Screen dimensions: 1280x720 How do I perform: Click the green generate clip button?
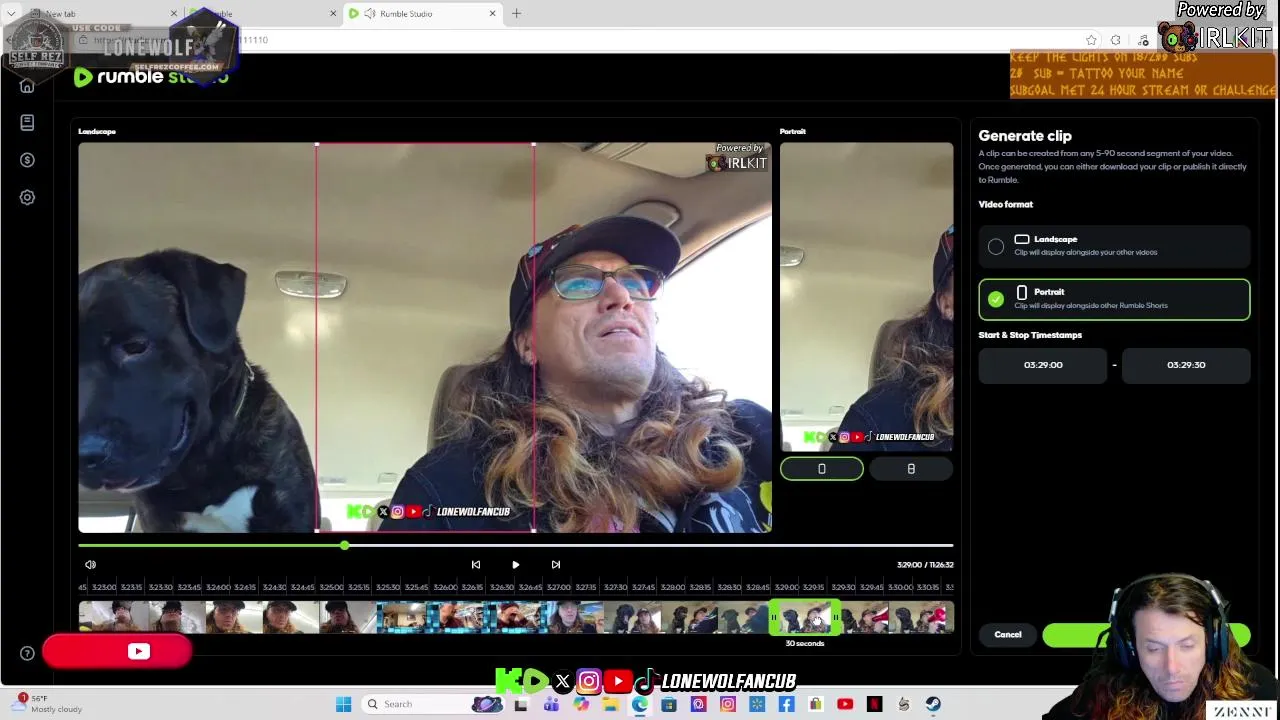(x=1146, y=635)
